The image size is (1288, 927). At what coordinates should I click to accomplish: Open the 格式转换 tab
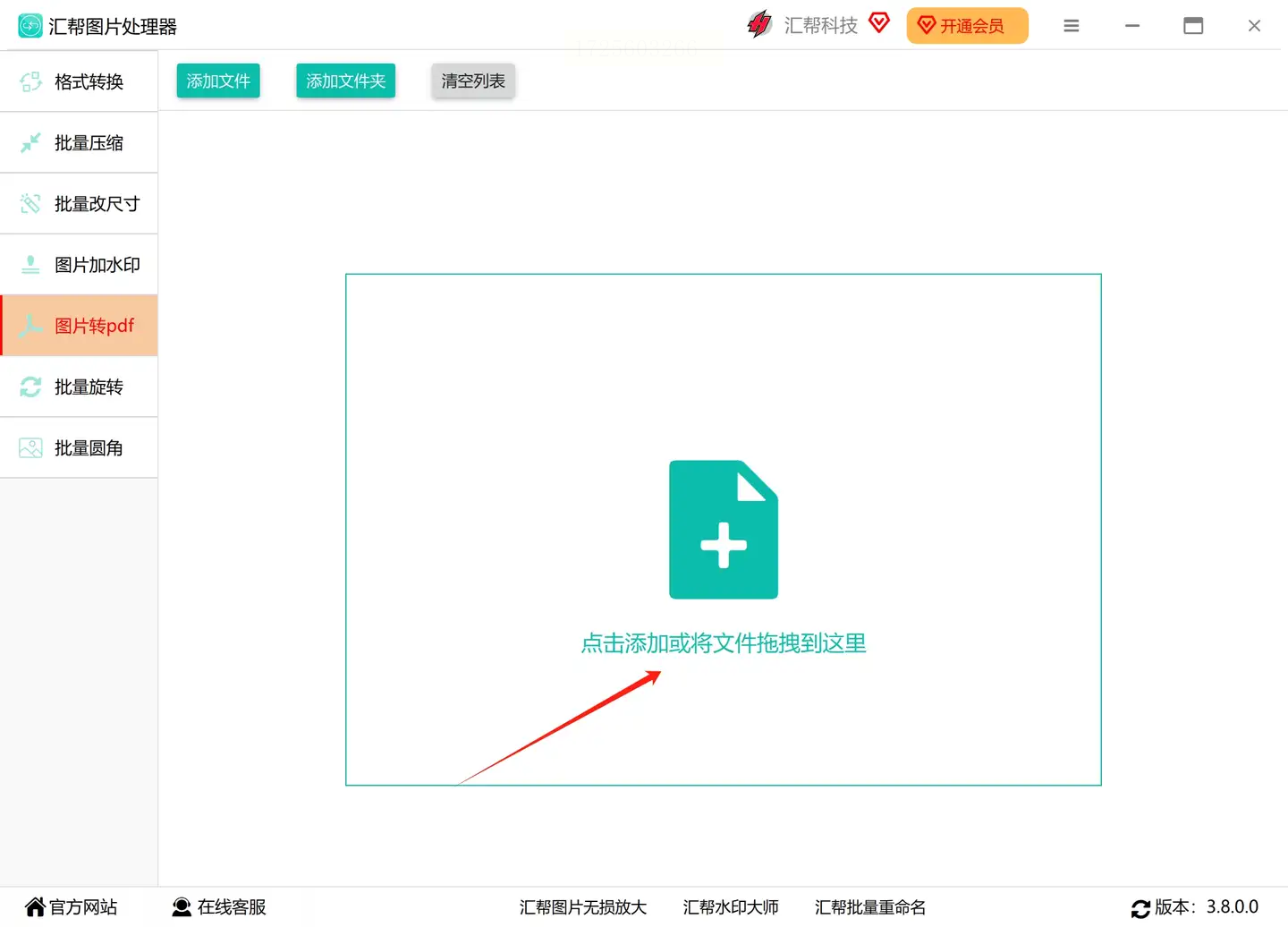(80, 81)
